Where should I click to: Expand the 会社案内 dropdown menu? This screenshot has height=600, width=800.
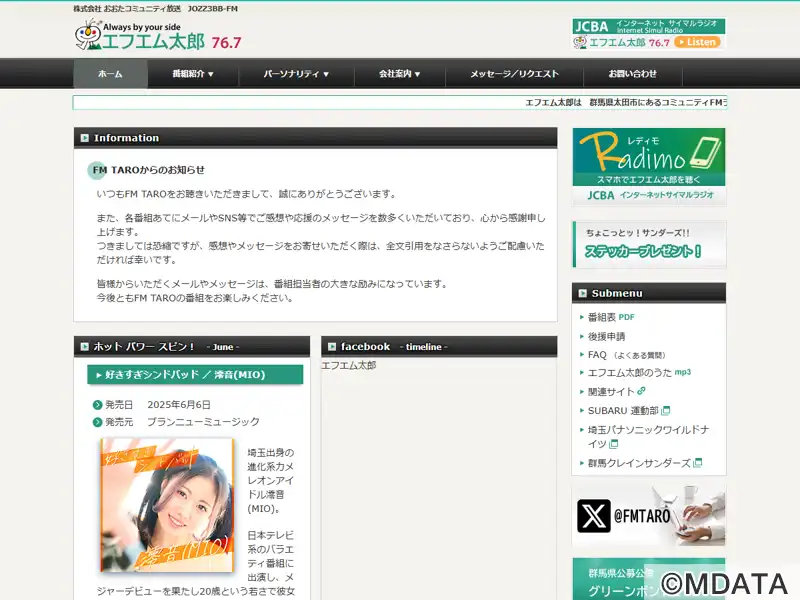(399, 74)
